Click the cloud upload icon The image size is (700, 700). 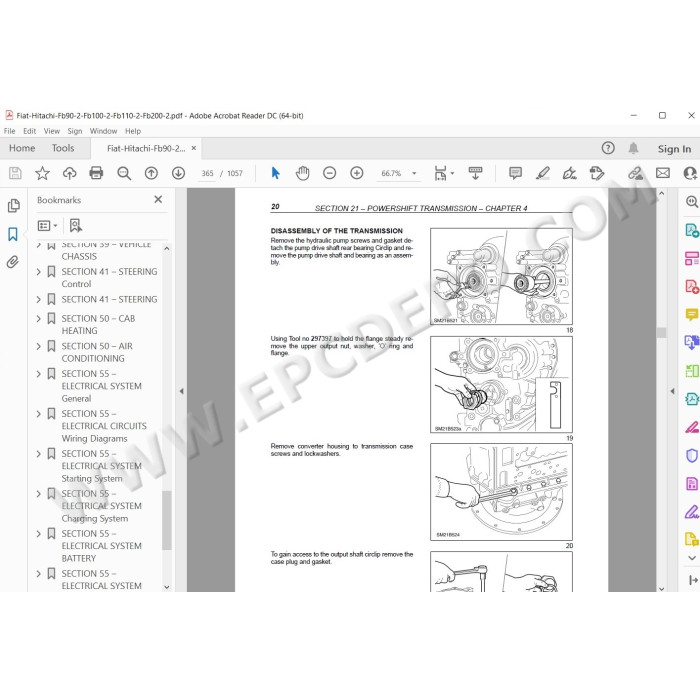point(69,173)
